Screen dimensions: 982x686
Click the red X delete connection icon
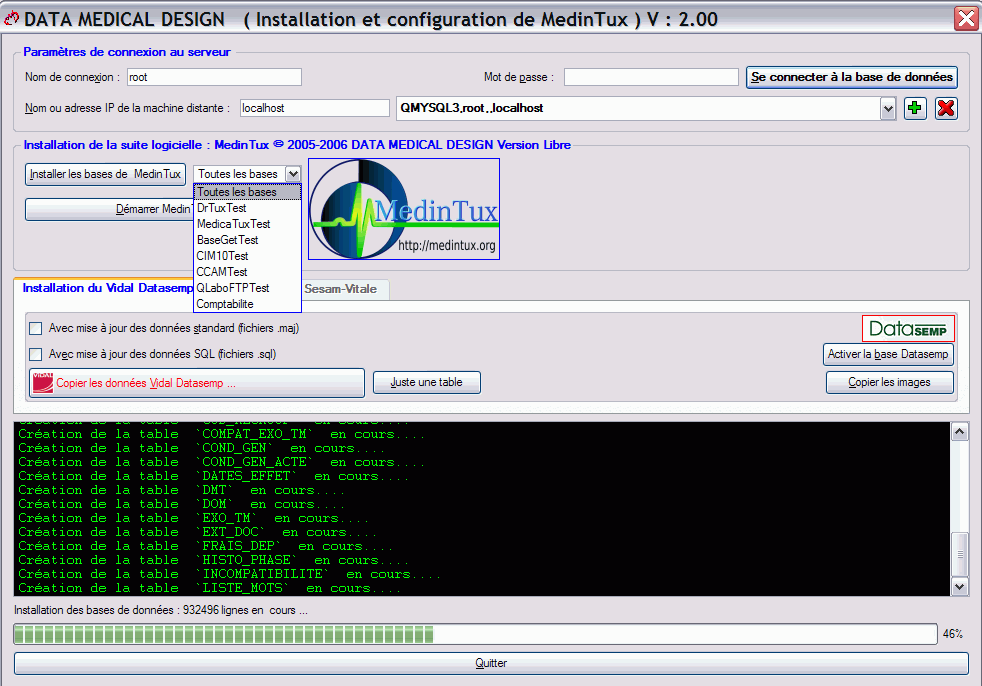click(x=946, y=108)
